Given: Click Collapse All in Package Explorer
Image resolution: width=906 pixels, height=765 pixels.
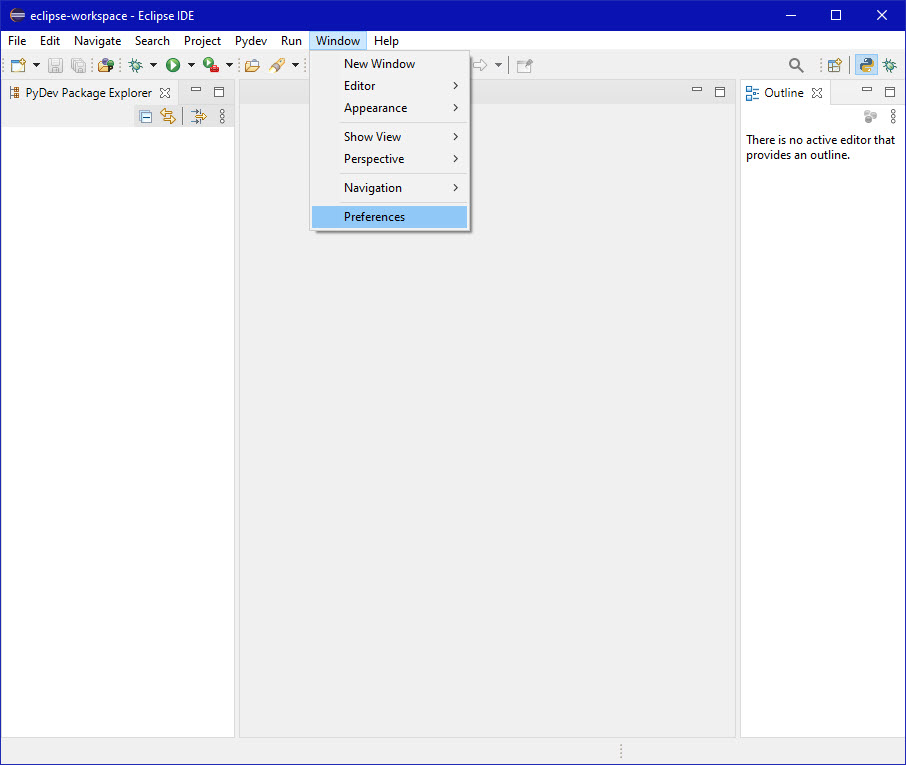Looking at the screenshot, I should [x=146, y=116].
